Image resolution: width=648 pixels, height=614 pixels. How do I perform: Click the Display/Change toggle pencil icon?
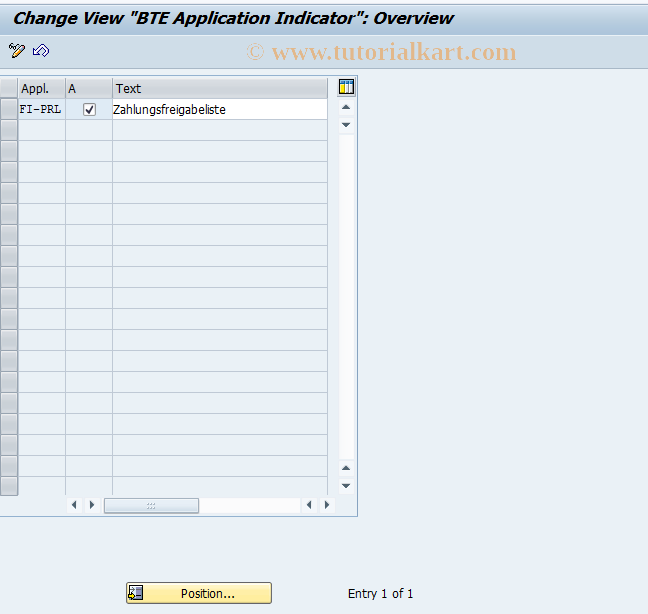(17, 50)
